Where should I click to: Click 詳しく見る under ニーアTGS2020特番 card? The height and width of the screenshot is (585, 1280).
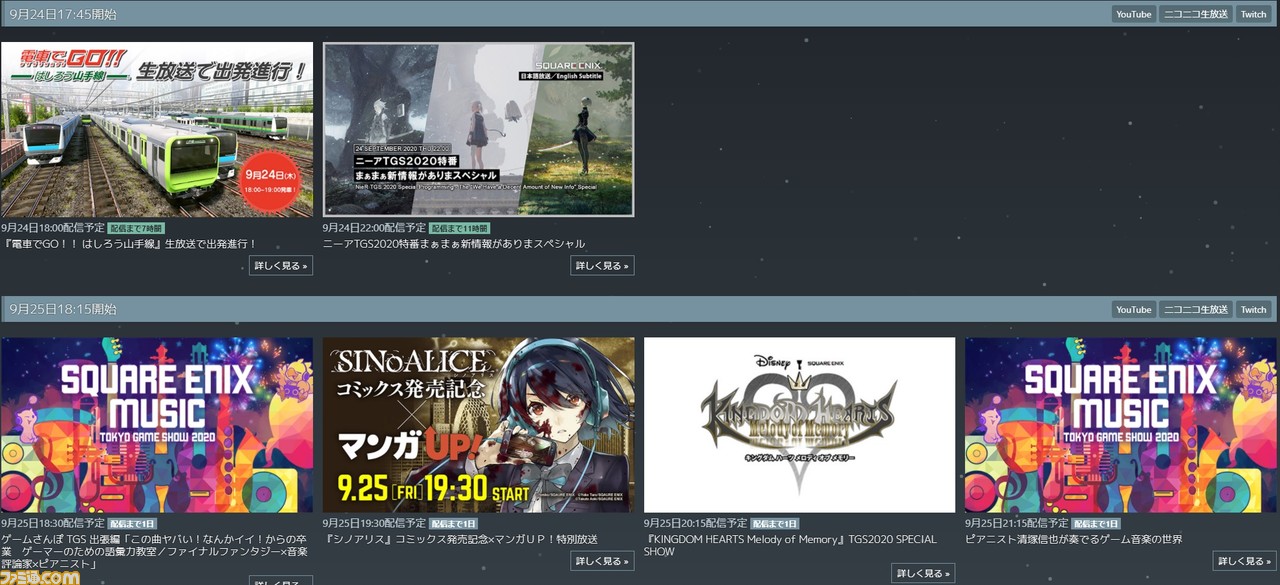click(x=602, y=265)
